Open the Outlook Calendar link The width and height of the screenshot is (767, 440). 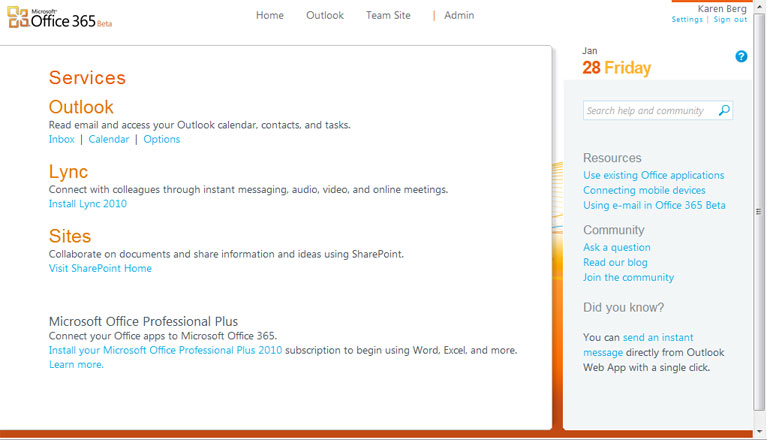(x=109, y=140)
